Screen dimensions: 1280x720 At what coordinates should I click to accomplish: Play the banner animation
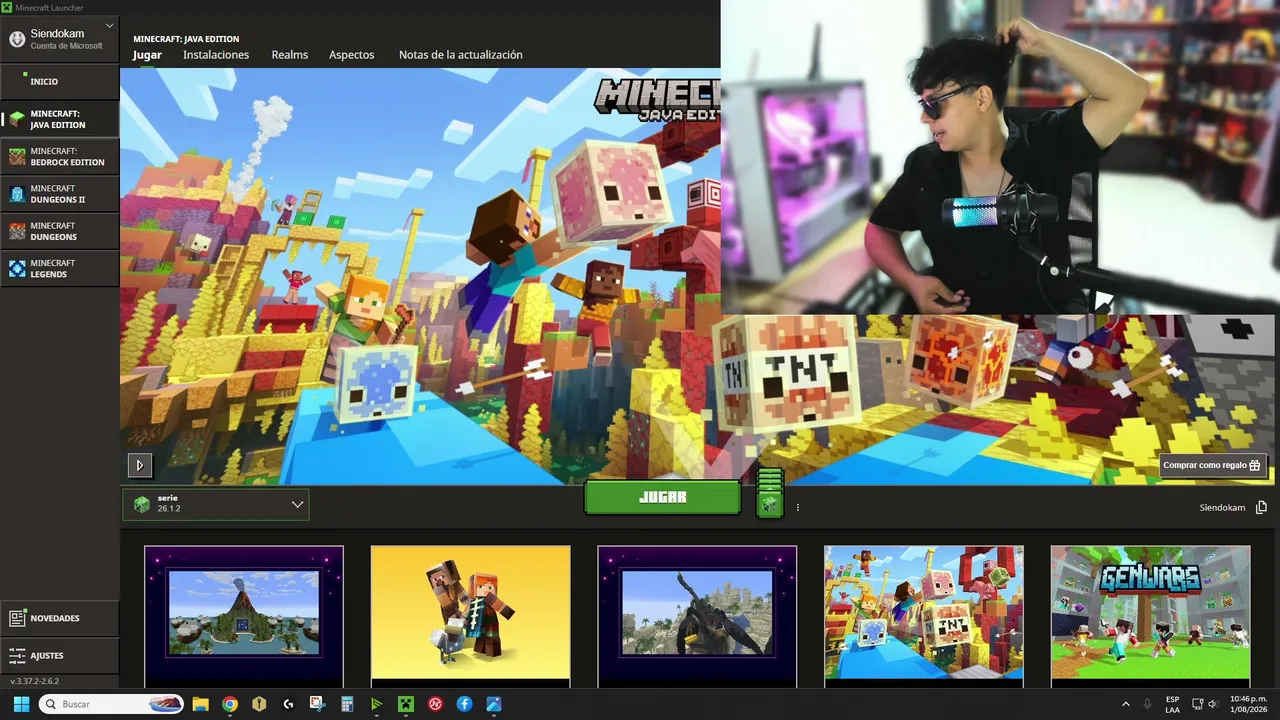point(139,464)
